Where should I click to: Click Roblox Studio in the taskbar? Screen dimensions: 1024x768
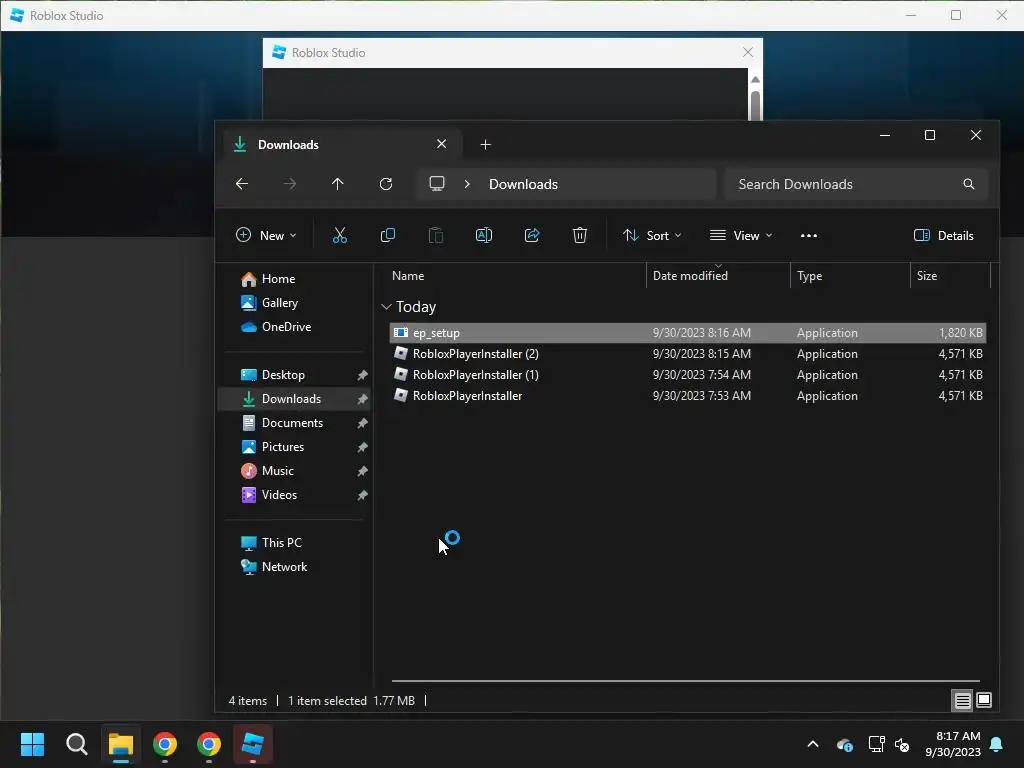253,744
